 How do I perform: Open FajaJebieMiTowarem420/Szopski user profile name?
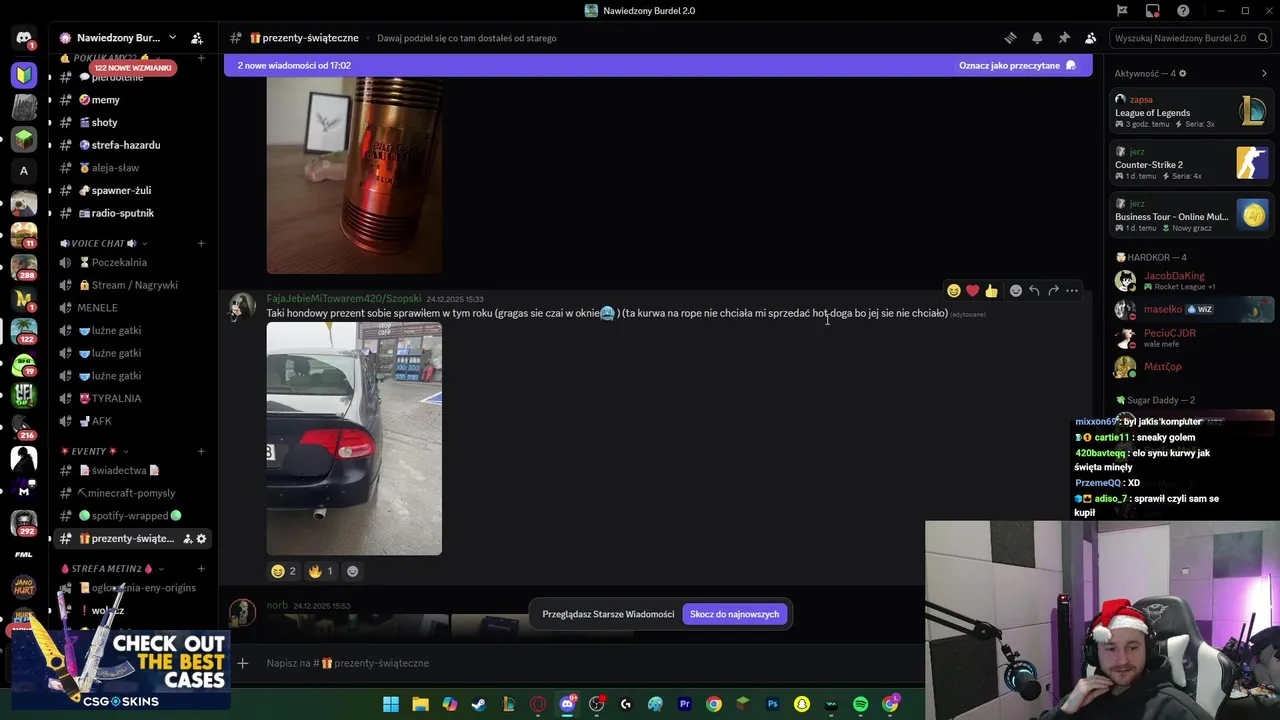tap(344, 299)
